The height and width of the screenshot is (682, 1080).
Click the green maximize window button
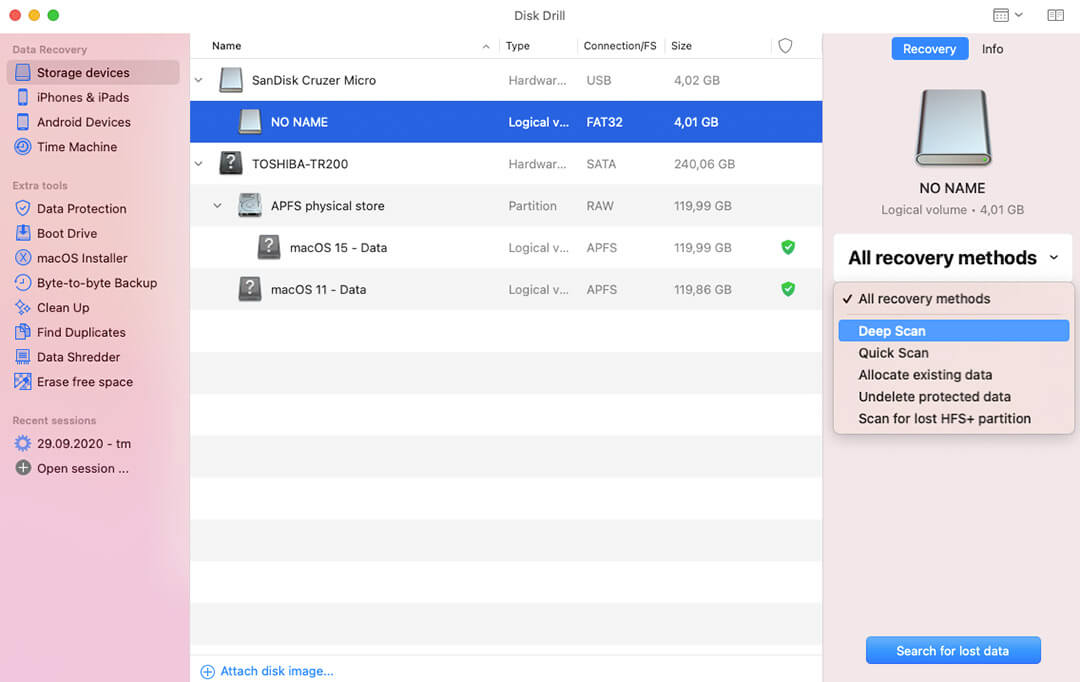(53, 15)
